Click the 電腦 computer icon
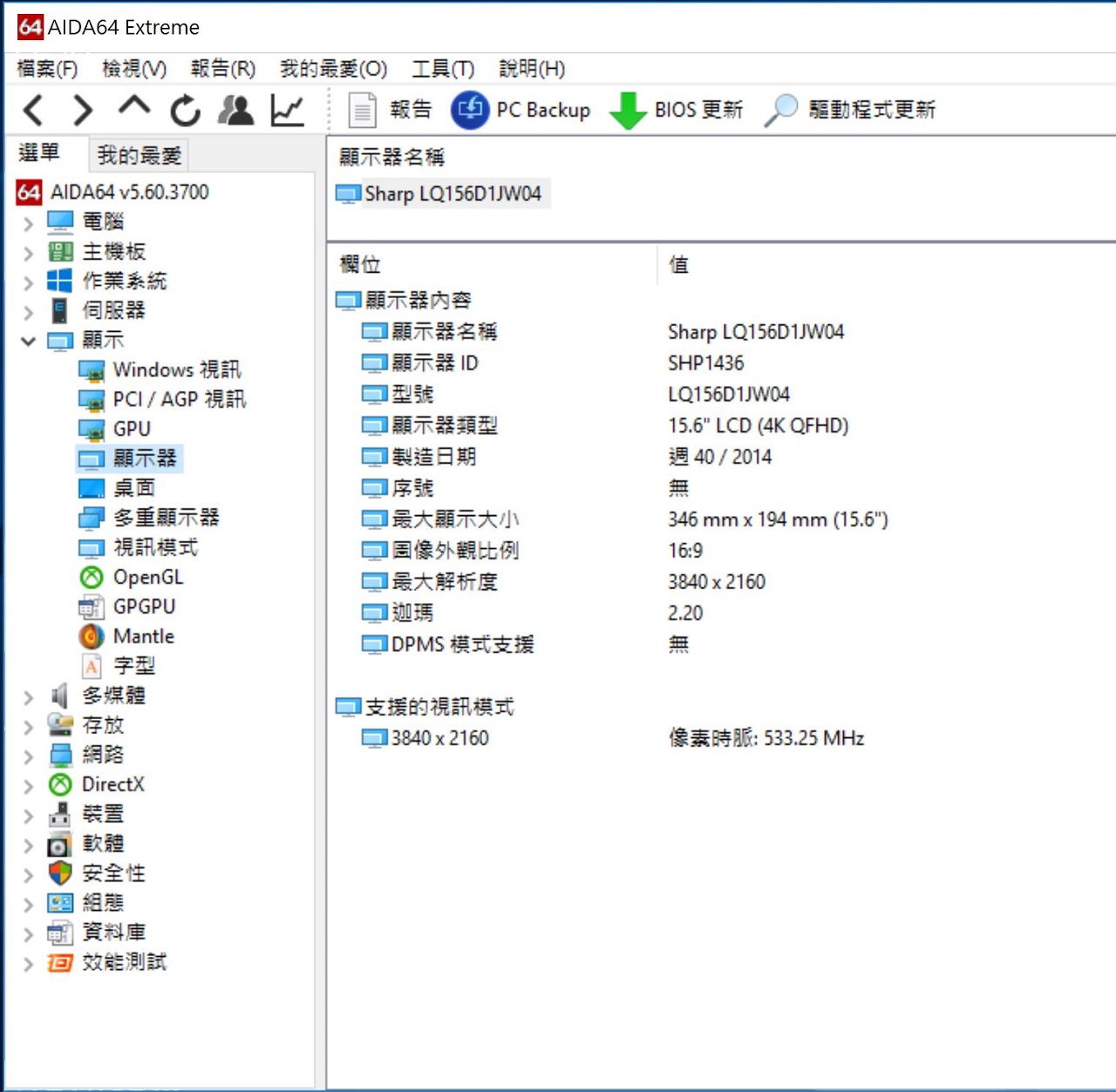Screen dimensions: 1116x1092 click(x=60, y=221)
